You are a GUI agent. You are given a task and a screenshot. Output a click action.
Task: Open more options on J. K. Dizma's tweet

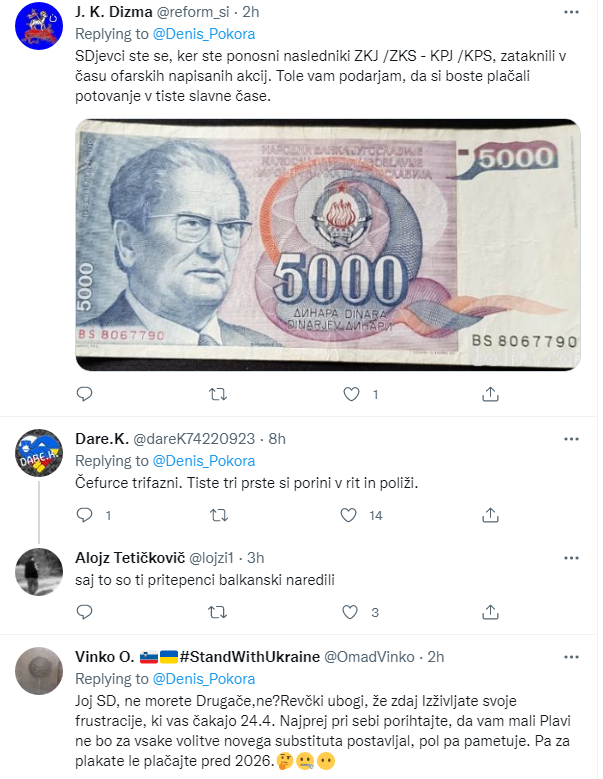click(571, 12)
